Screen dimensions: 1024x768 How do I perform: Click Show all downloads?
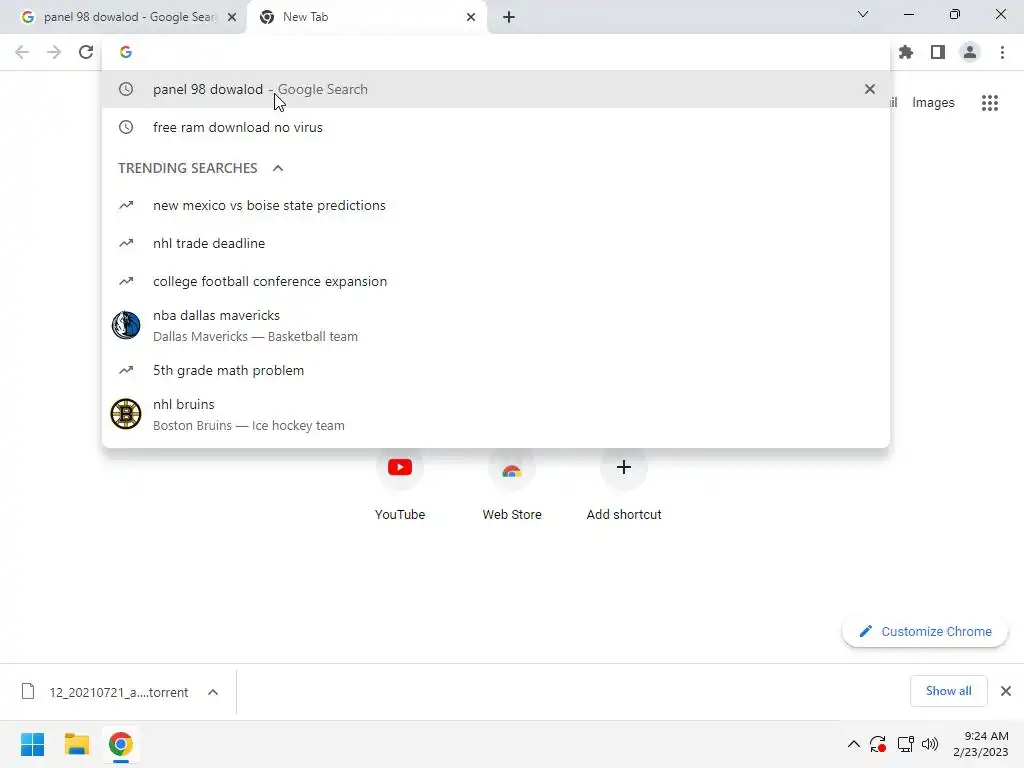pyautogui.click(x=948, y=691)
